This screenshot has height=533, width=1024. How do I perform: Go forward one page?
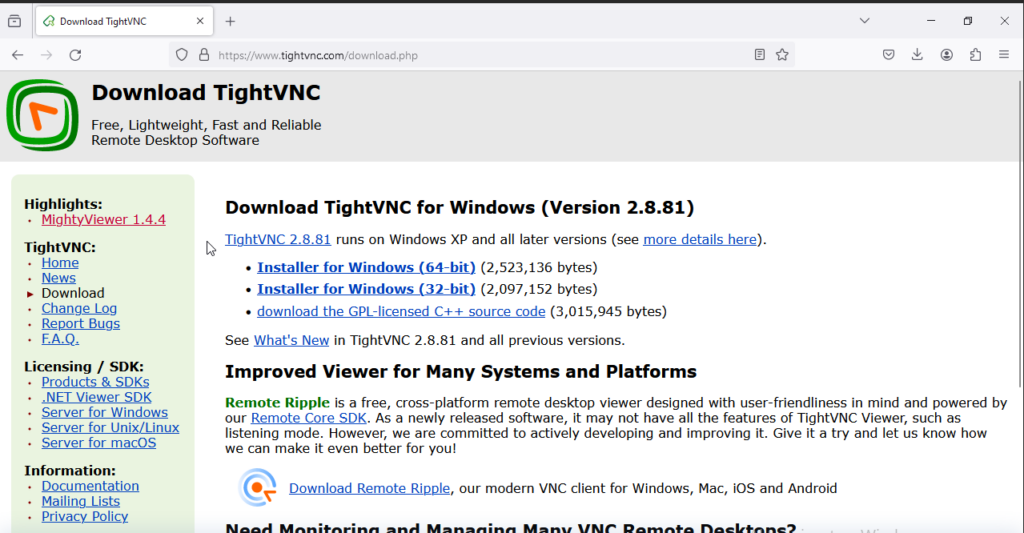[x=46, y=55]
